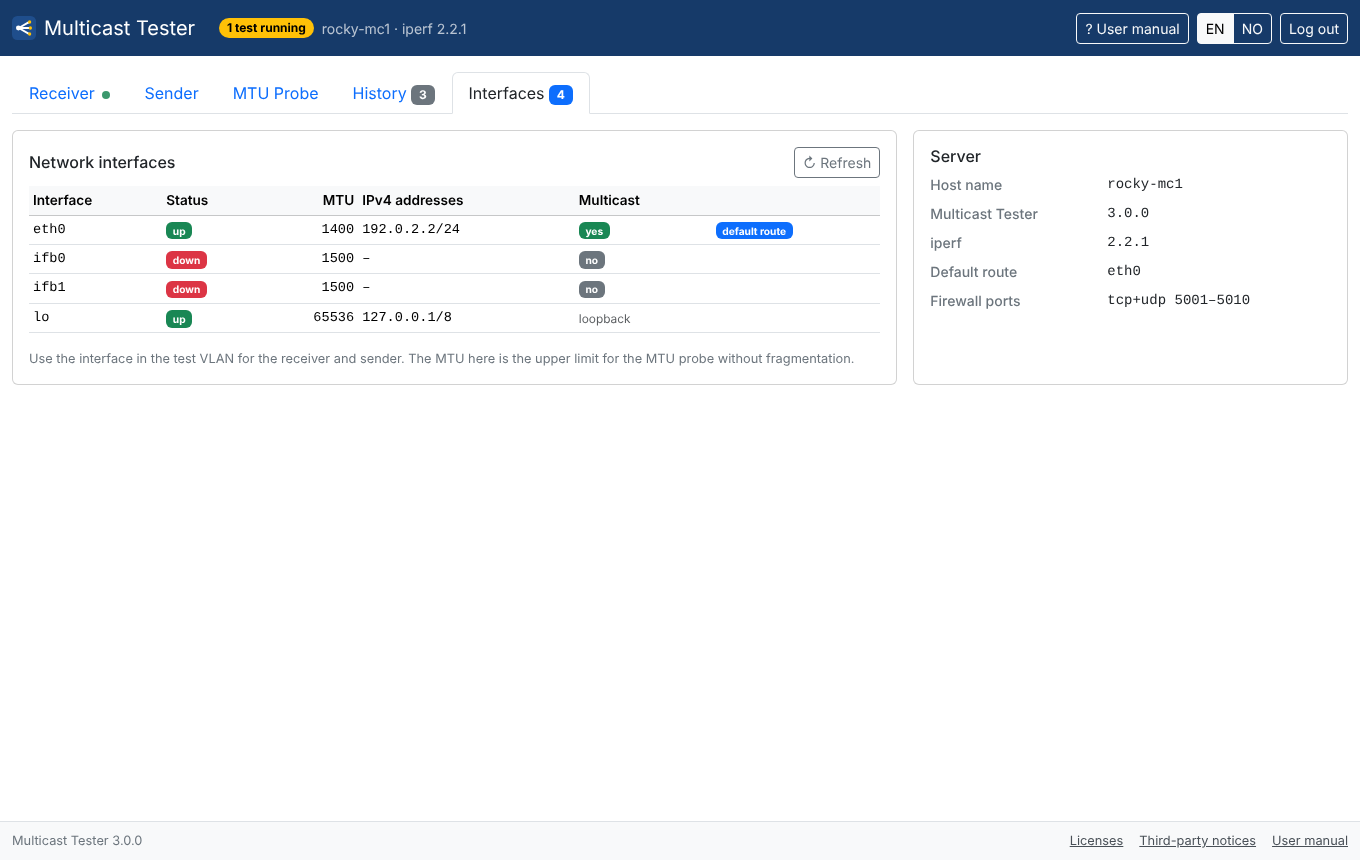Click the green dot on Receiver tab

(x=106, y=95)
